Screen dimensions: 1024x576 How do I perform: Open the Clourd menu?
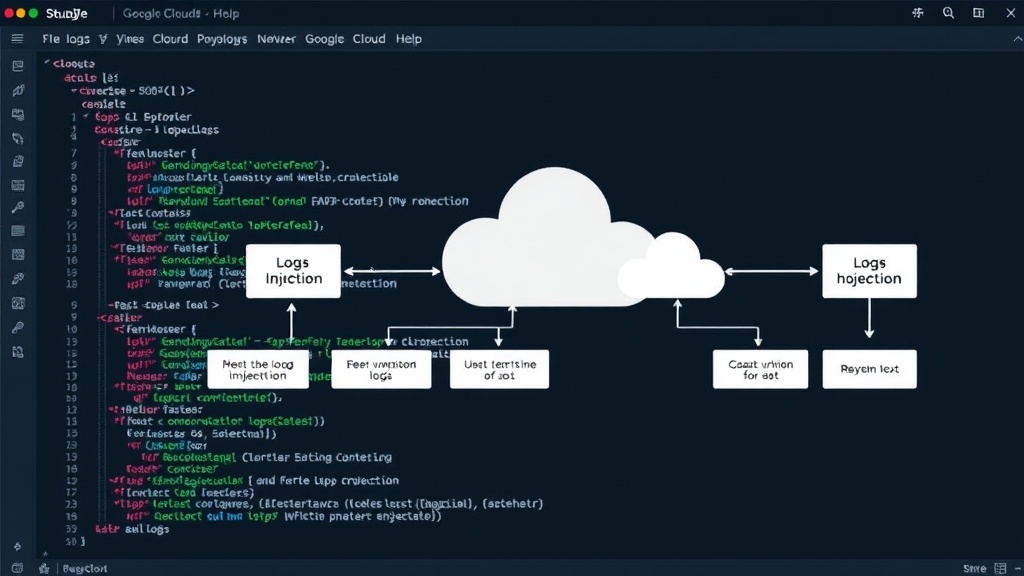click(x=170, y=39)
